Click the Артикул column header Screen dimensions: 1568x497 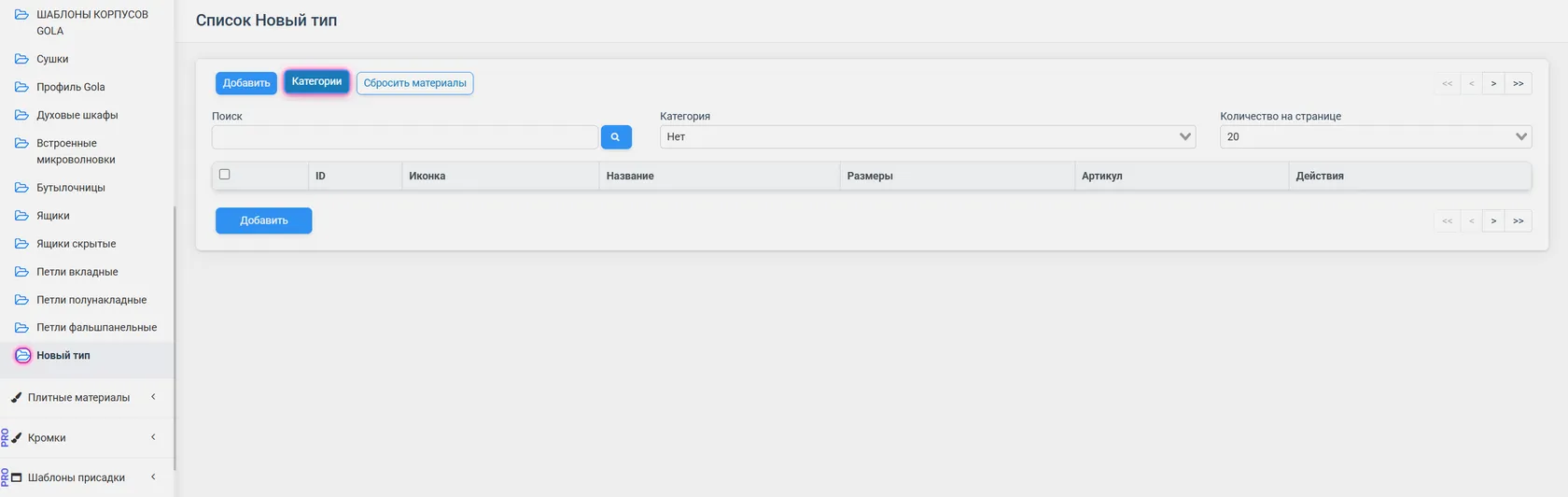pyautogui.click(x=1182, y=176)
